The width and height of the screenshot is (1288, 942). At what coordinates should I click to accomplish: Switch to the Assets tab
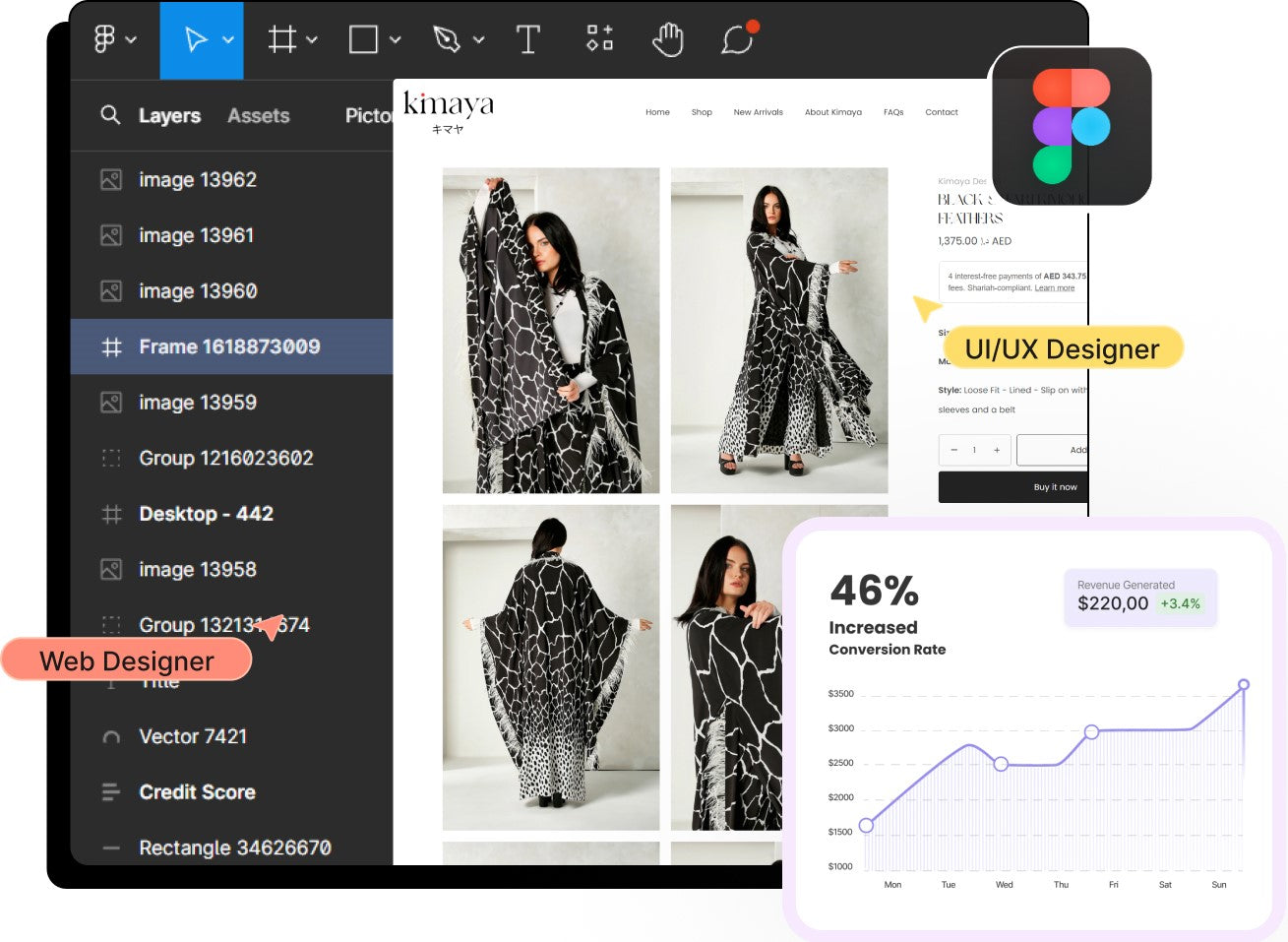tap(258, 116)
